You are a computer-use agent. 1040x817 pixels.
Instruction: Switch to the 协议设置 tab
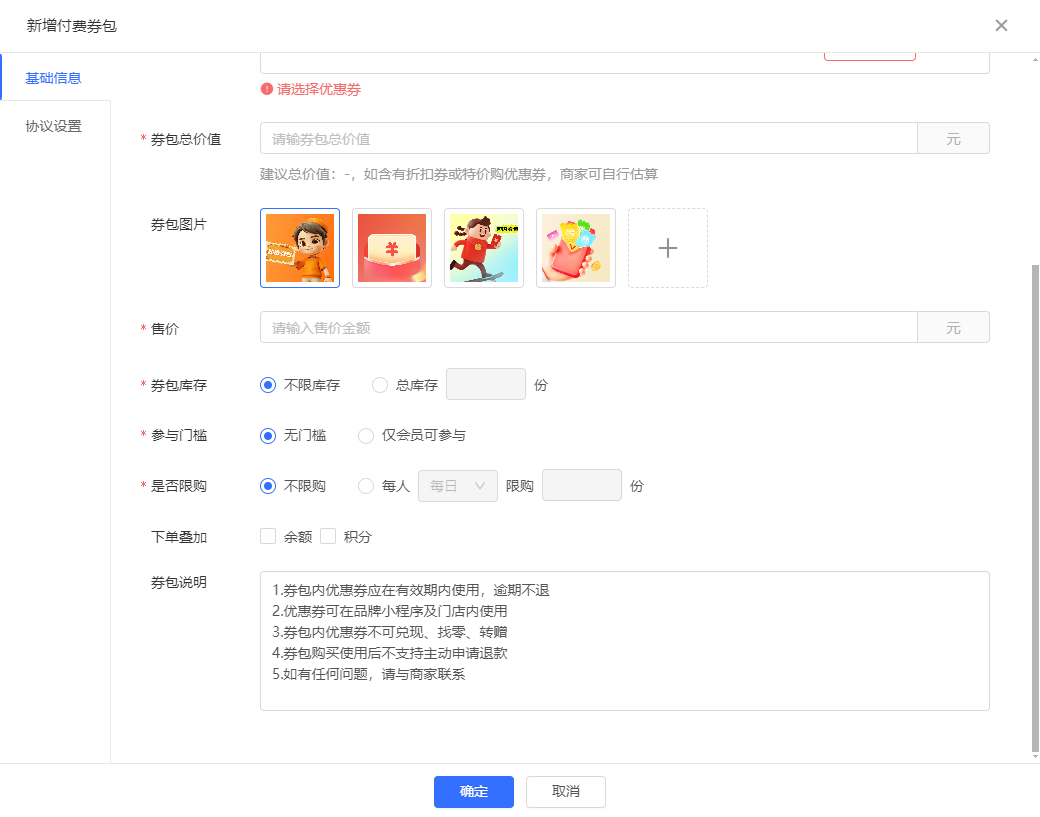pos(54,127)
